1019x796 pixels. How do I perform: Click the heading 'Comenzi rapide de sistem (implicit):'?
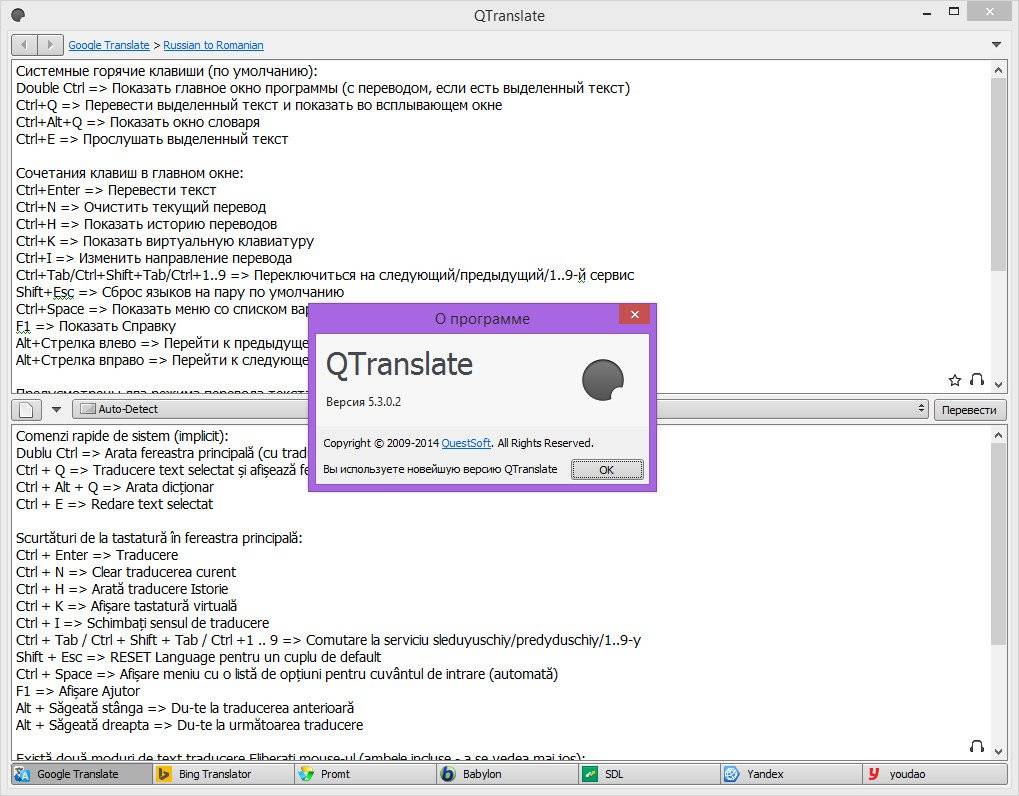(122, 436)
